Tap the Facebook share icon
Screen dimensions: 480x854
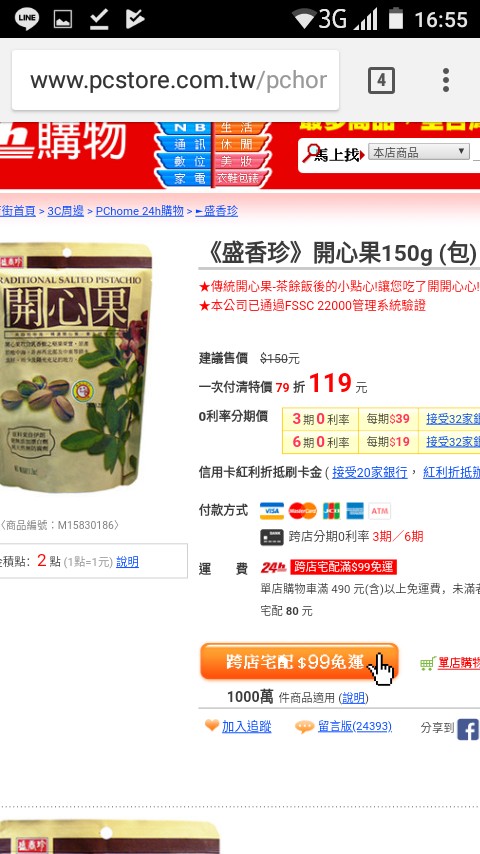click(x=468, y=729)
